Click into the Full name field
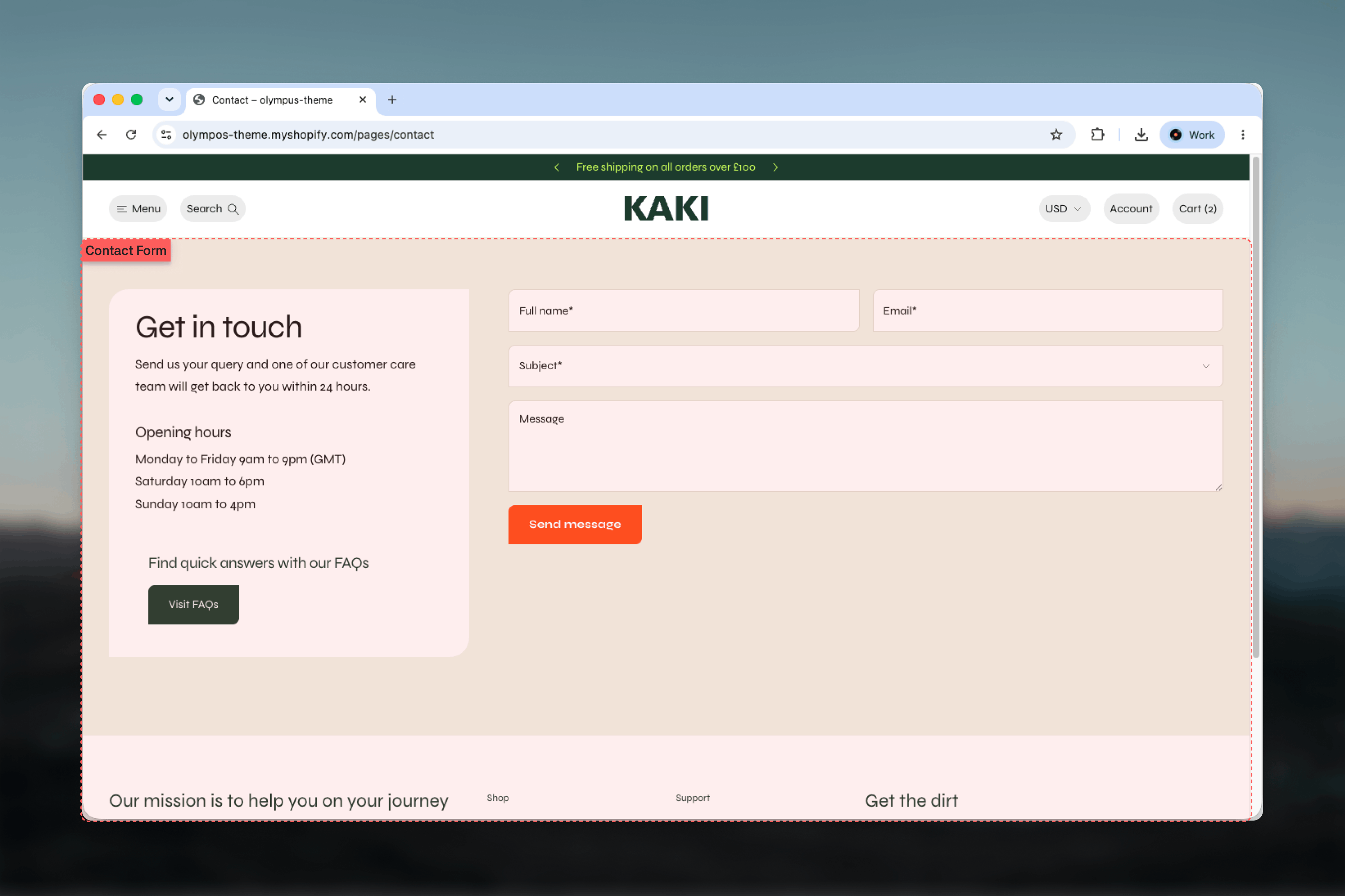Viewport: 1345px width, 896px height. coord(684,310)
